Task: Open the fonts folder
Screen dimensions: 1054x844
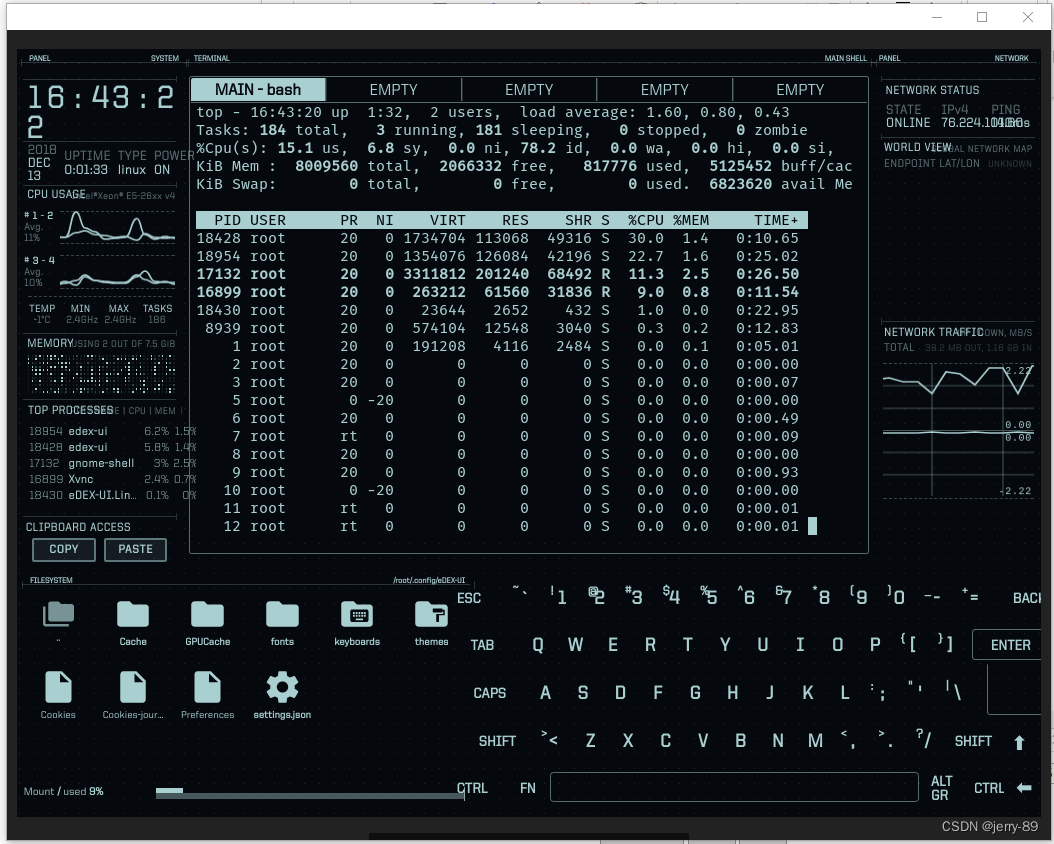Action: coord(281,613)
